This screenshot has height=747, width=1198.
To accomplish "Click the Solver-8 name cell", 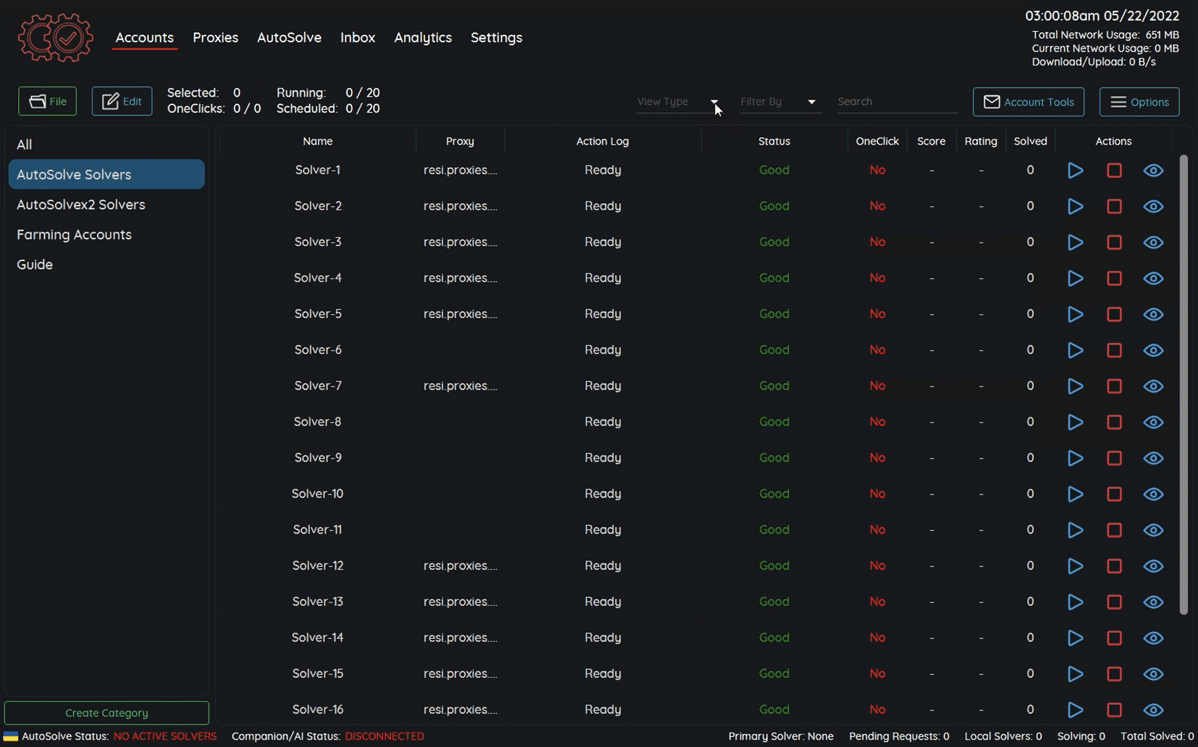I will point(318,422).
